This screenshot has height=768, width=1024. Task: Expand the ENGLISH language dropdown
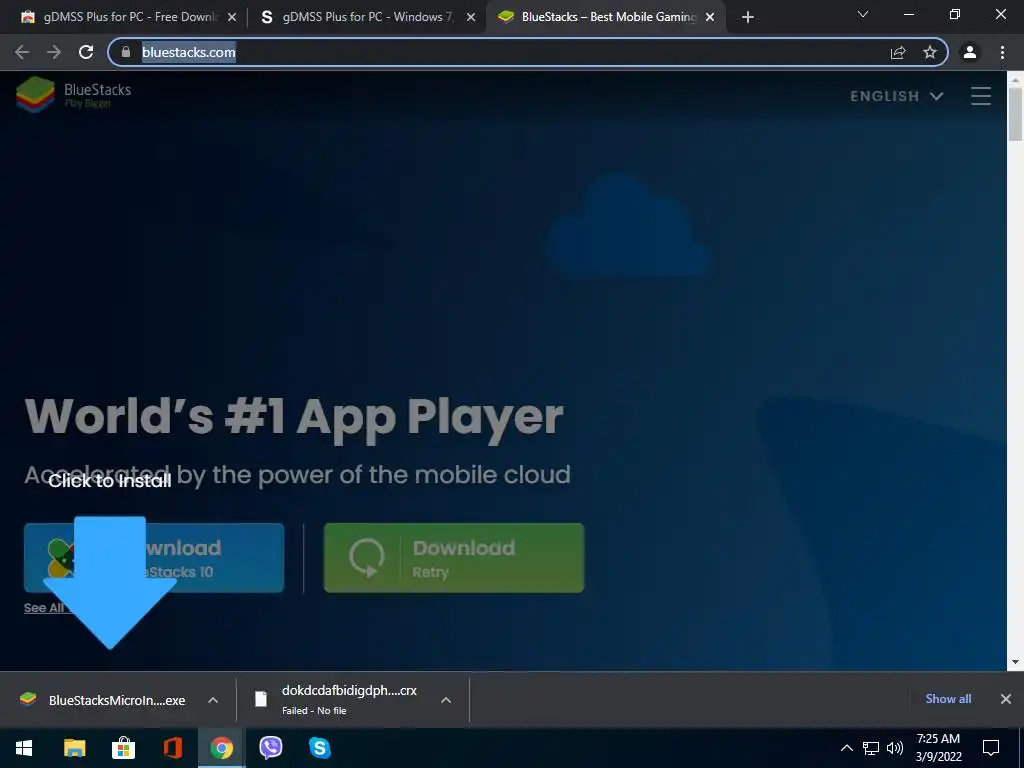(x=897, y=96)
